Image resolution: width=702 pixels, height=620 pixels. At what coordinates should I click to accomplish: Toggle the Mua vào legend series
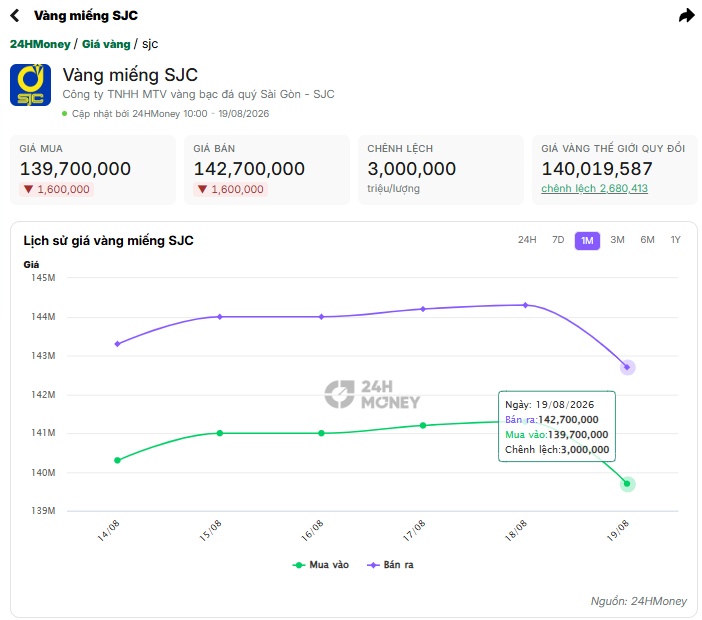pyautogui.click(x=321, y=565)
